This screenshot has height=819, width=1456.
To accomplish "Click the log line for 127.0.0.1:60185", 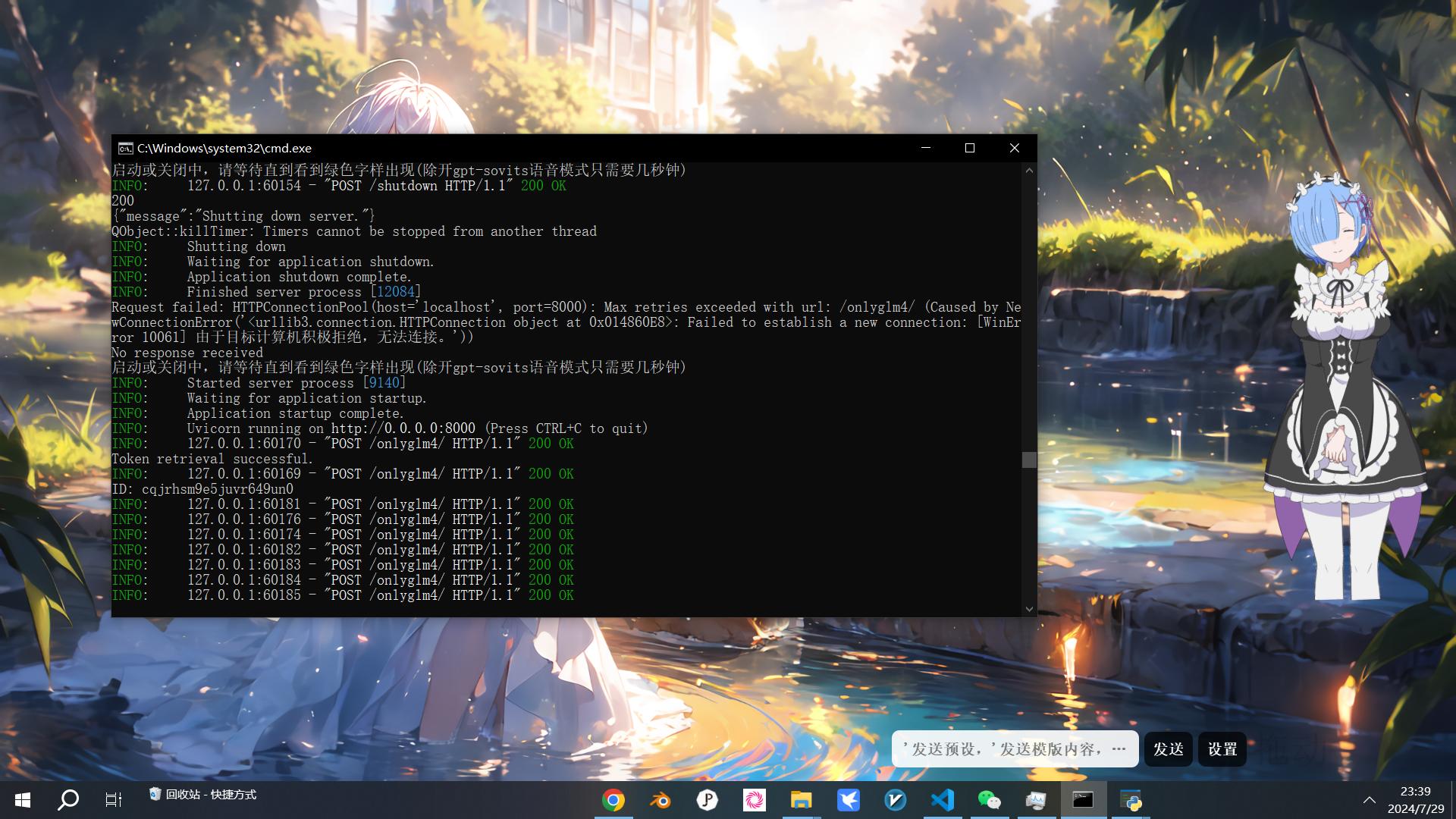I will click(x=343, y=595).
